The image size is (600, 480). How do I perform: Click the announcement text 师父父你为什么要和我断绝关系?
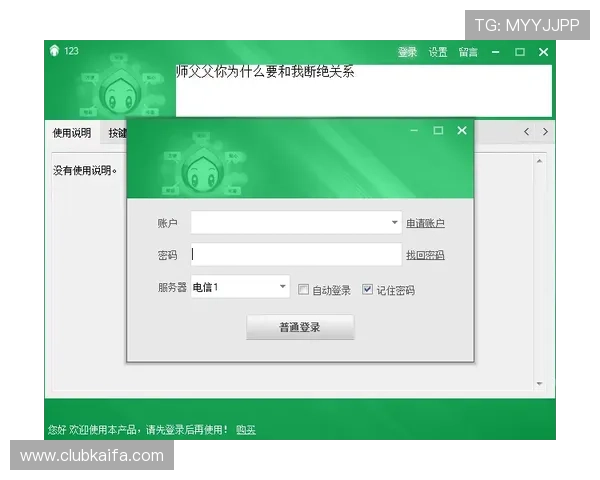click(265, 72)
